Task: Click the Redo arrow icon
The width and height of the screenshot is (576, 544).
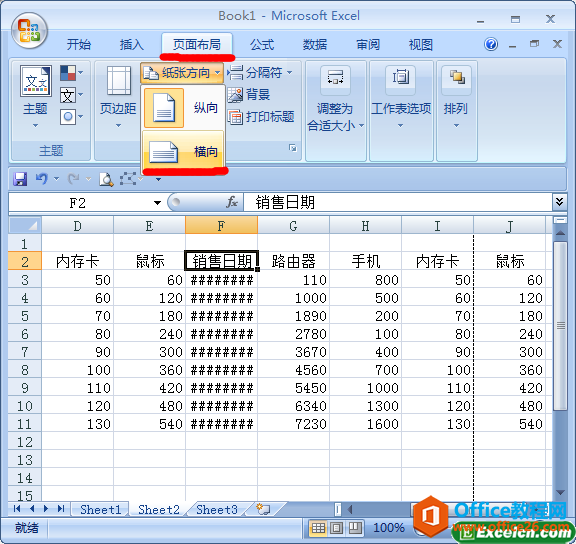Action: pyautogui.click(x=74, y=179)
